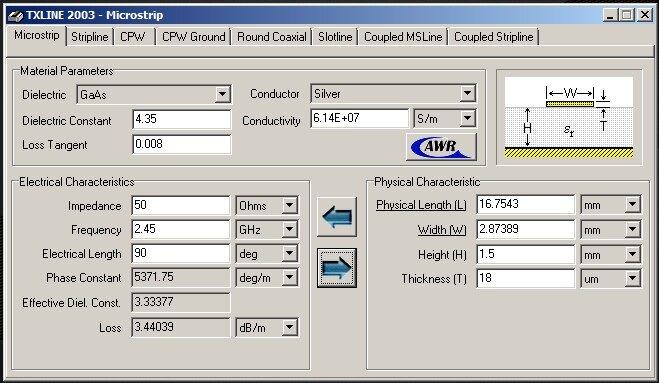Open the Stripline tab
The image size is (659, 383).
click(90, 37)
